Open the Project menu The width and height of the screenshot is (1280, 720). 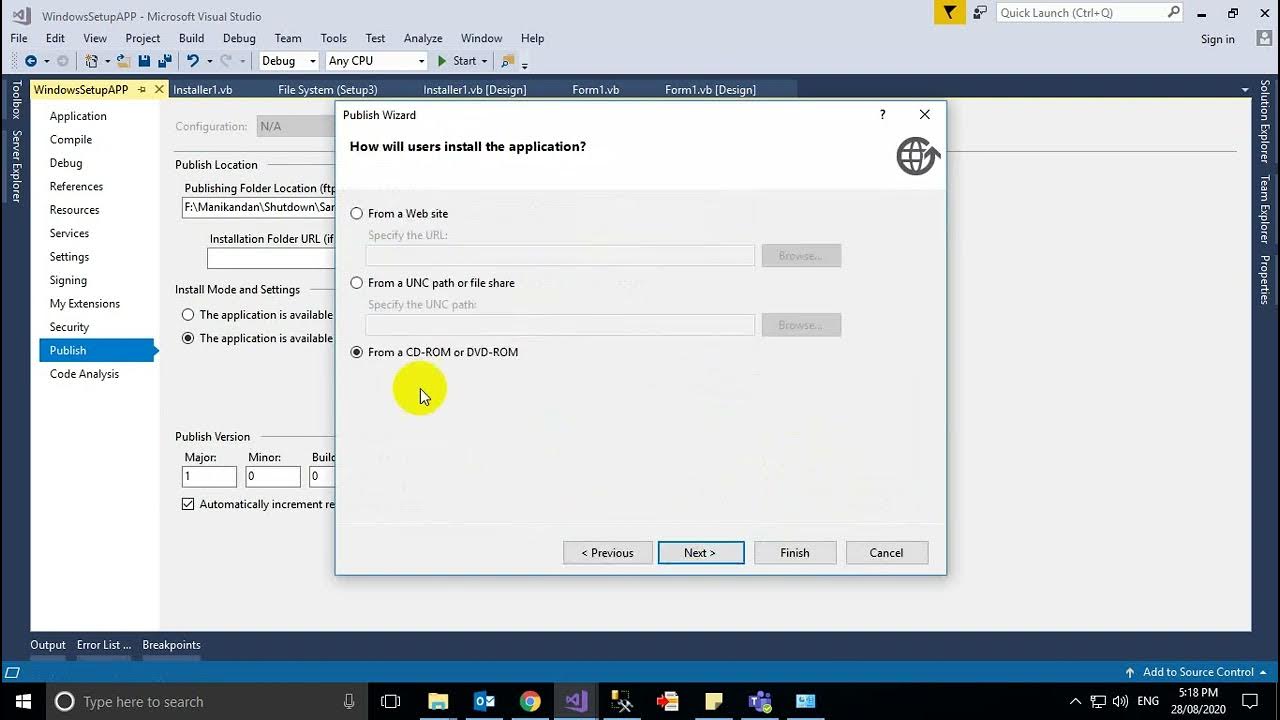point(143,38)
